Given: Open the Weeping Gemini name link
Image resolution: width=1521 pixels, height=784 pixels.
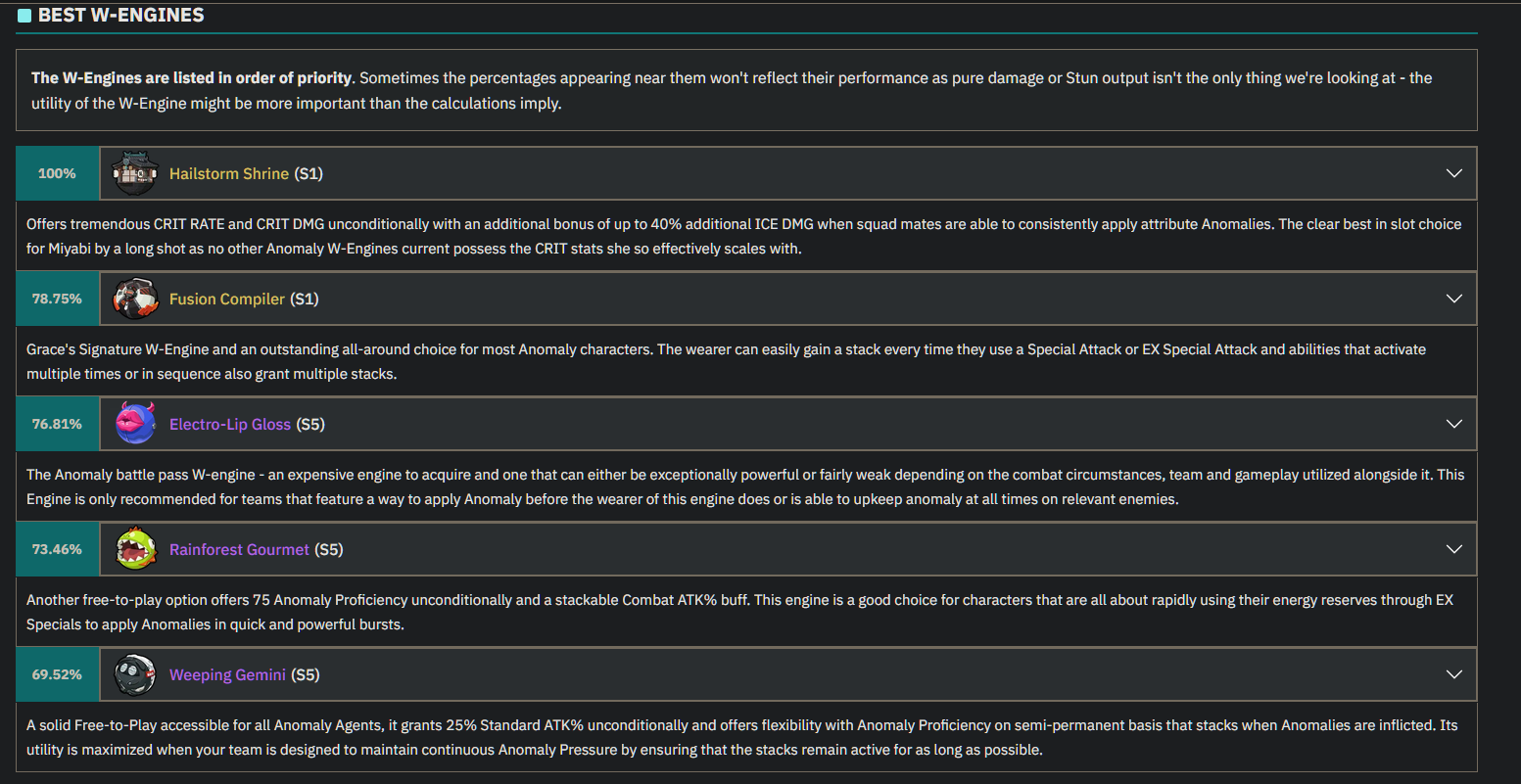Looking at the screenshot, I should [227, 674].
